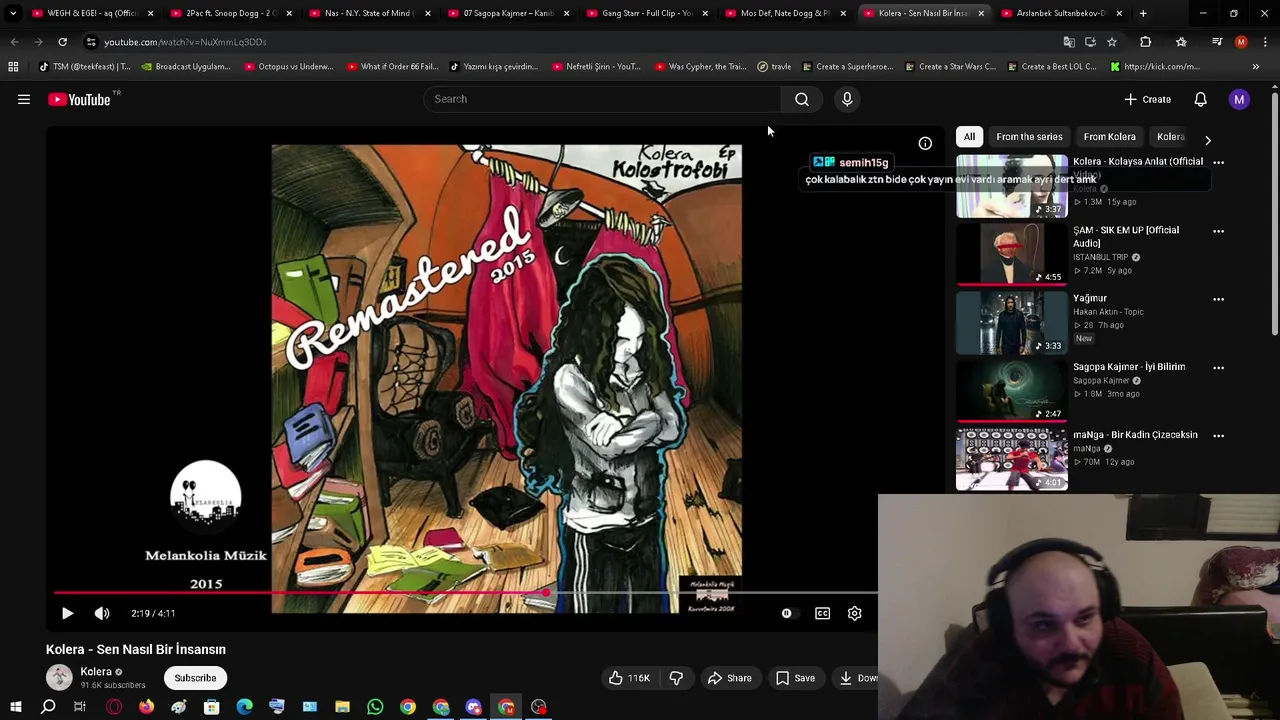Screen dimensions: 1280x720
Task: Show more bookmarks chevron
Action: (x=1256, y=67)
